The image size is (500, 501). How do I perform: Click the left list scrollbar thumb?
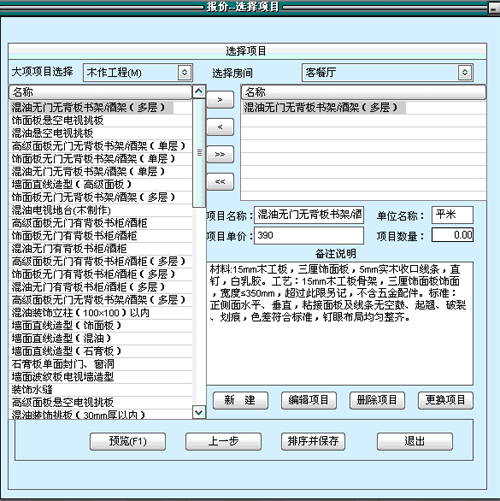(199, 153)
